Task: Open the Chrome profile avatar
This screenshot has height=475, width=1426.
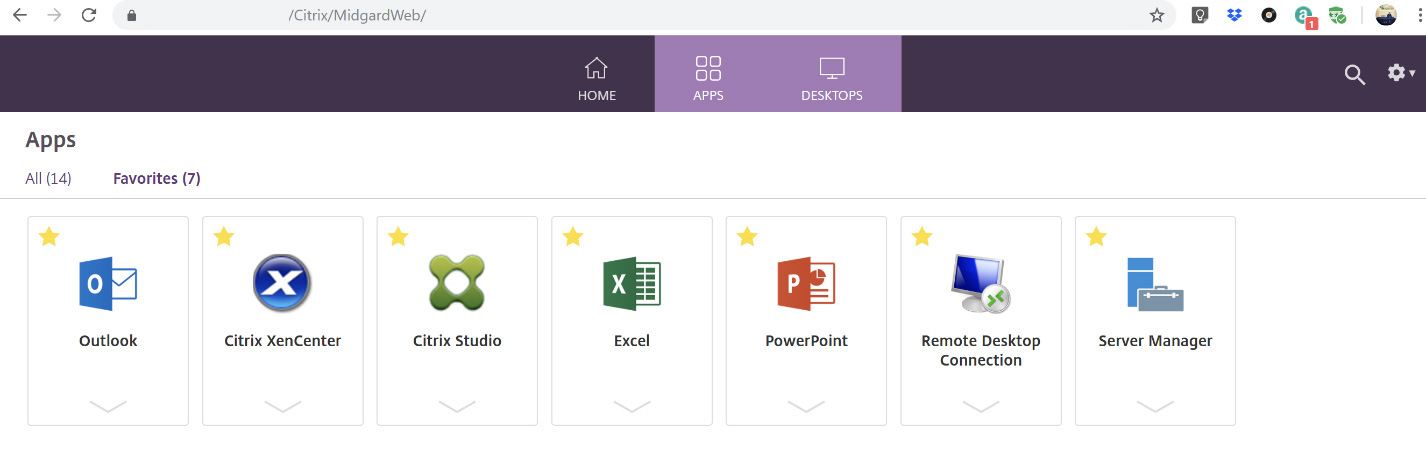Action: click(x=1386, y=15)
